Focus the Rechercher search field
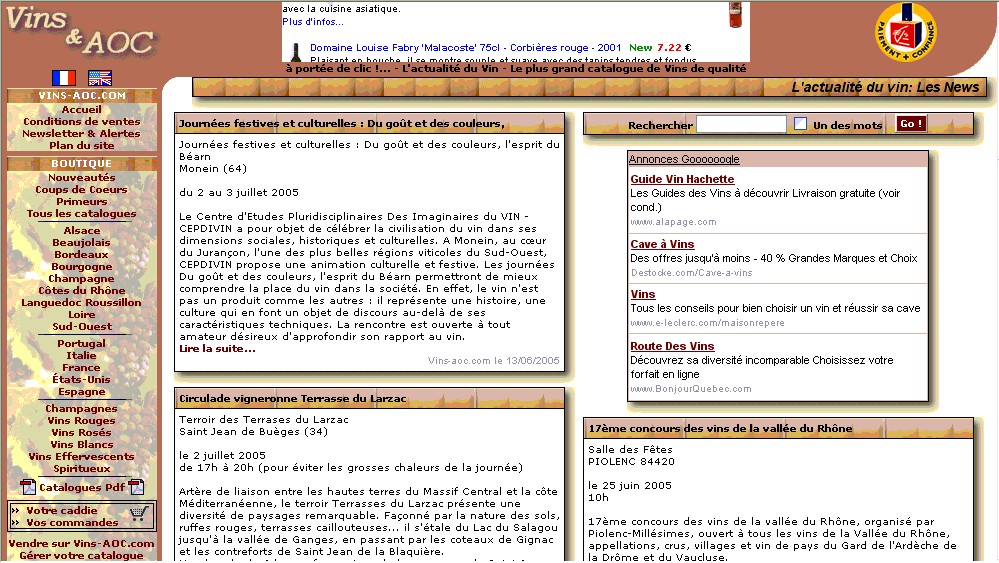The width and height of the screenshot is (999, 563). [x=741, y=124]
